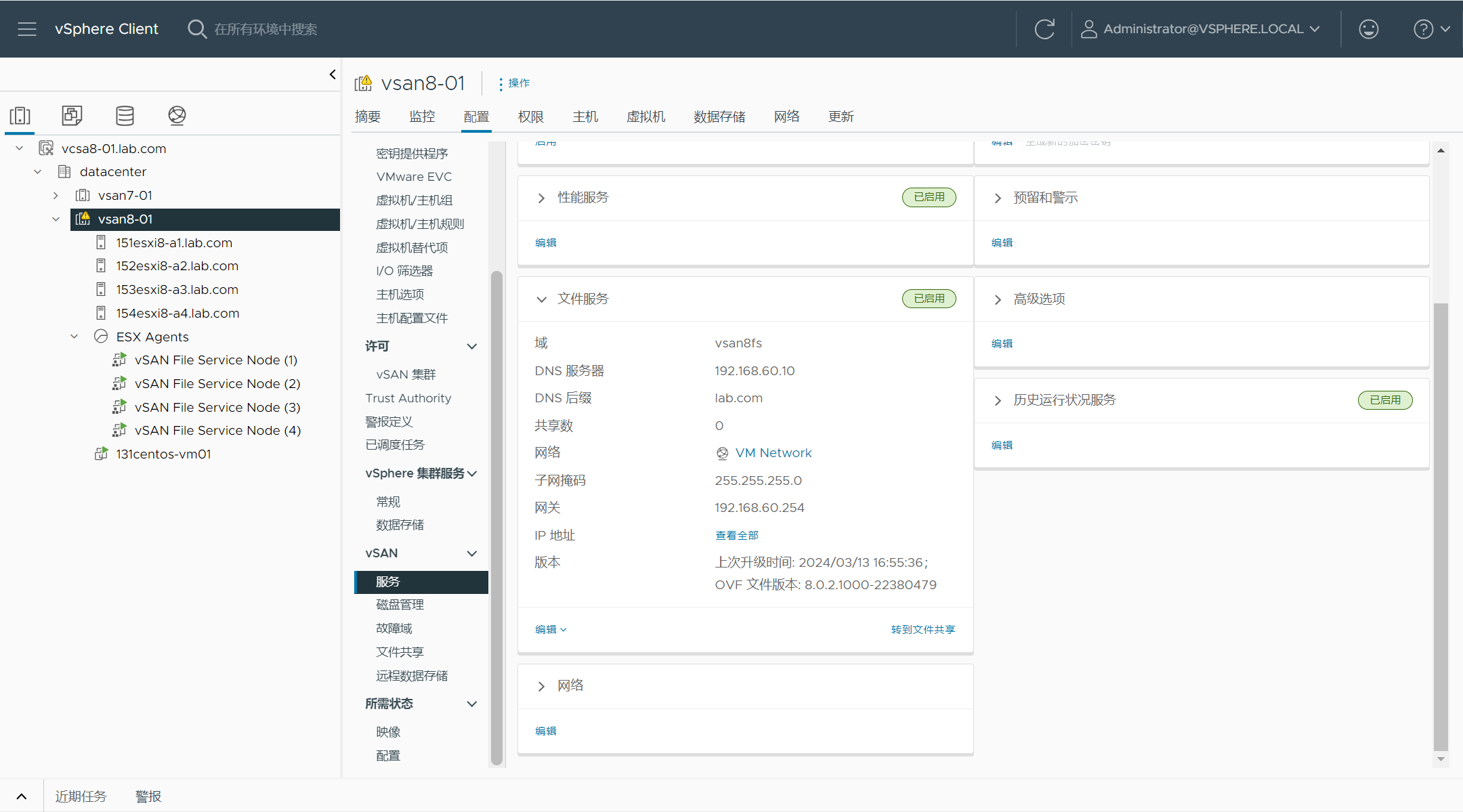Expand the 历史运行状况服务 card
1463x812 pixels.
[998, 400]
